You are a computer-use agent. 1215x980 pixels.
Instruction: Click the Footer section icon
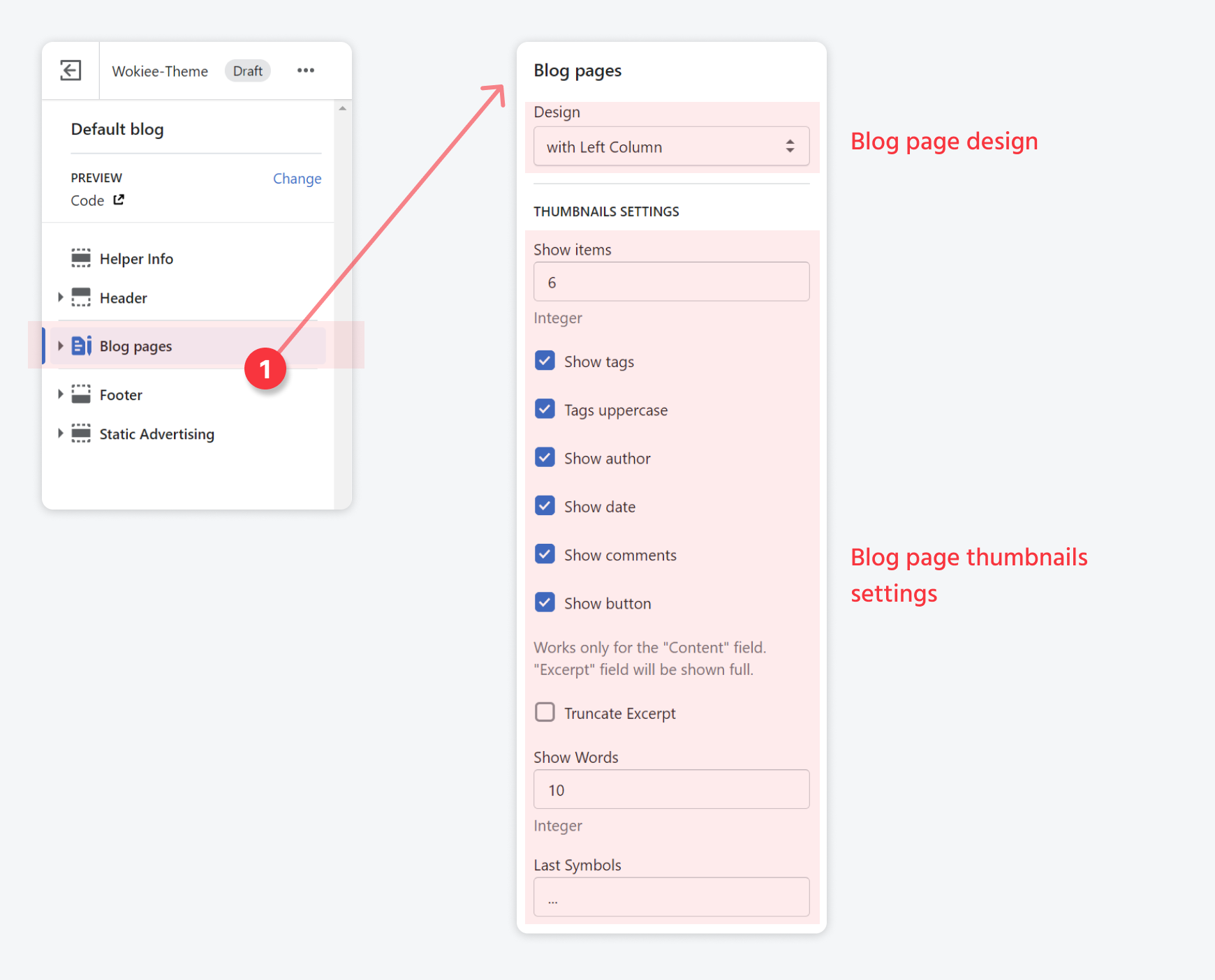(81, 394)
